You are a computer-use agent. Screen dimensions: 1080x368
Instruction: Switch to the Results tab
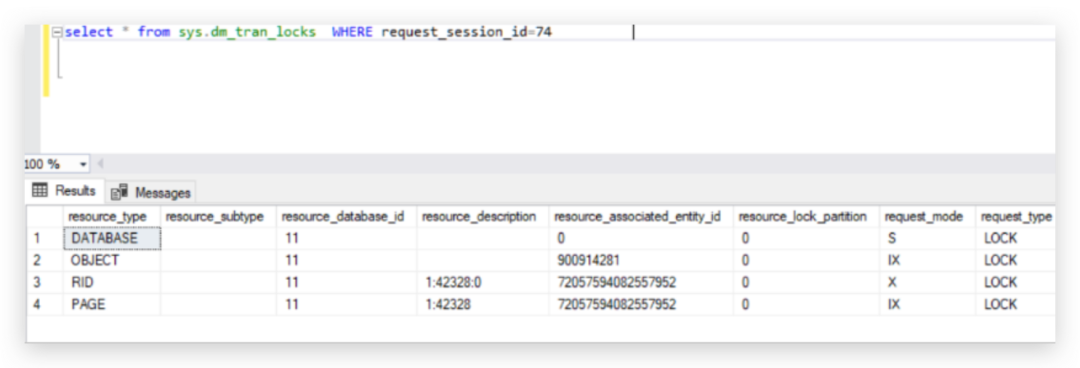coord(65,191)
